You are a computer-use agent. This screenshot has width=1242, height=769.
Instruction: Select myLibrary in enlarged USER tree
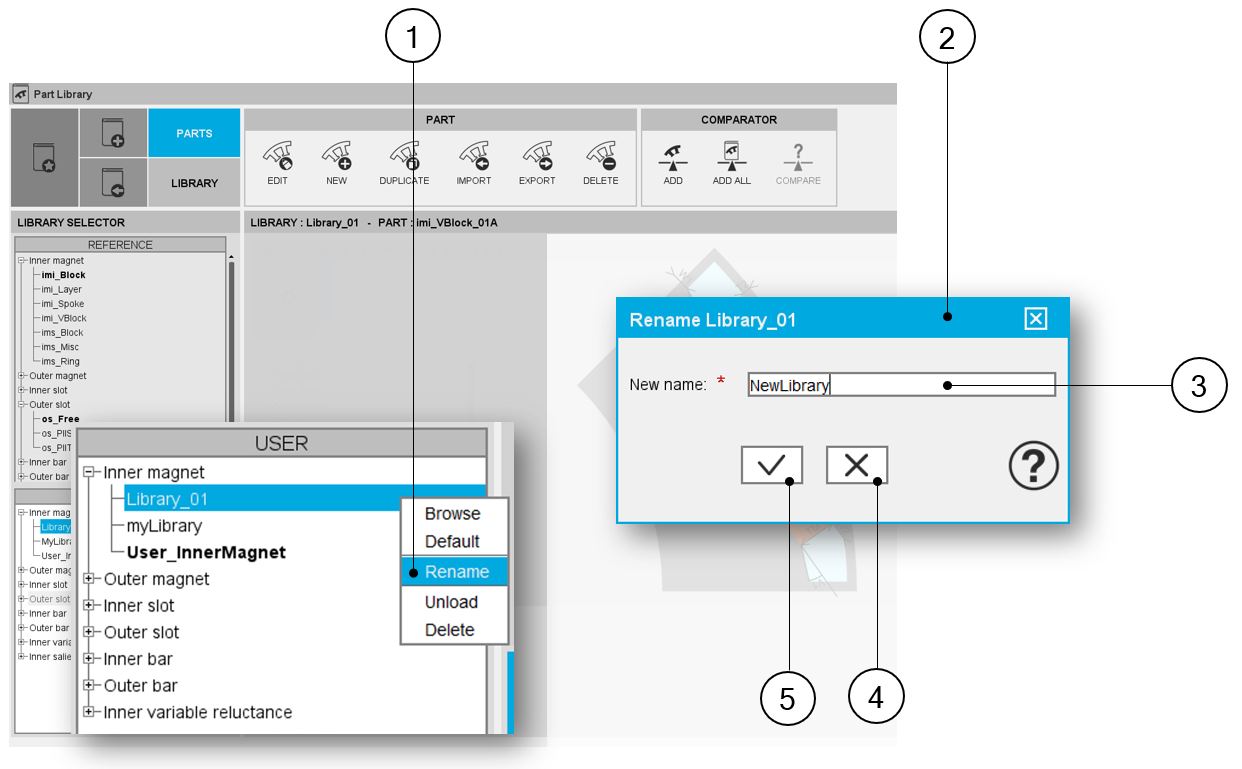(x=164, y=526)
